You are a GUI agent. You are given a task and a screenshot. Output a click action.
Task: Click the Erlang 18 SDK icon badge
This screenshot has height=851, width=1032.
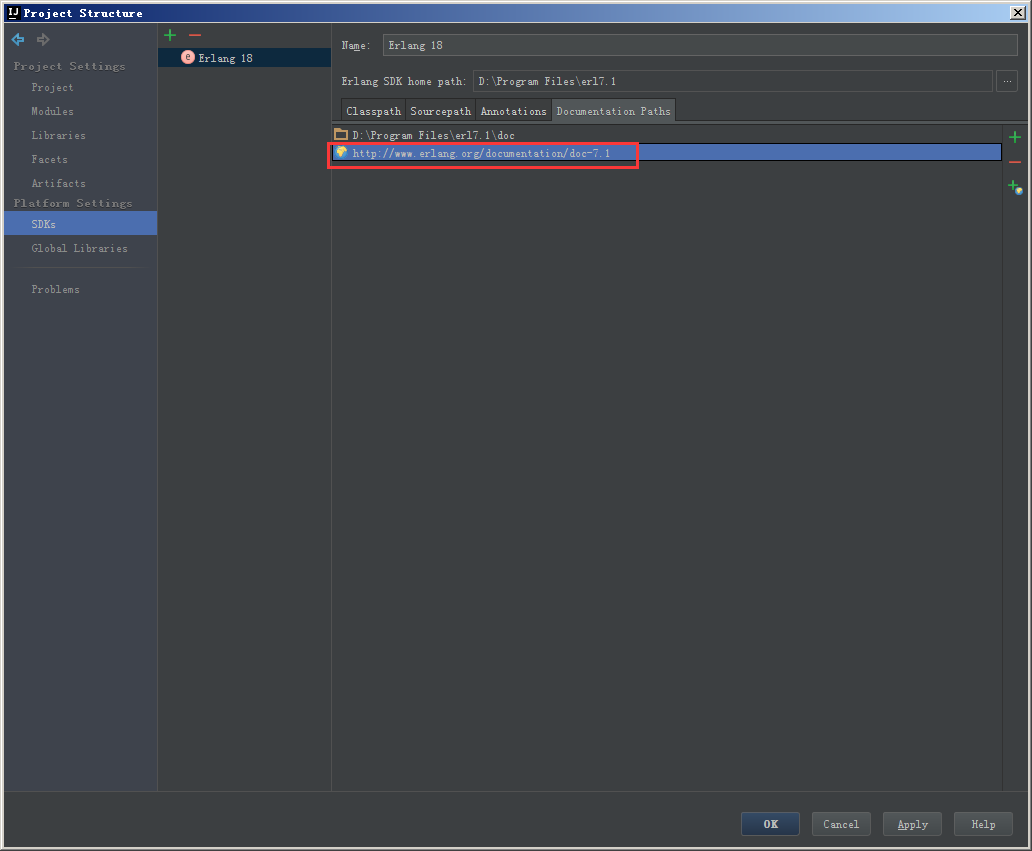click(188, 57)
